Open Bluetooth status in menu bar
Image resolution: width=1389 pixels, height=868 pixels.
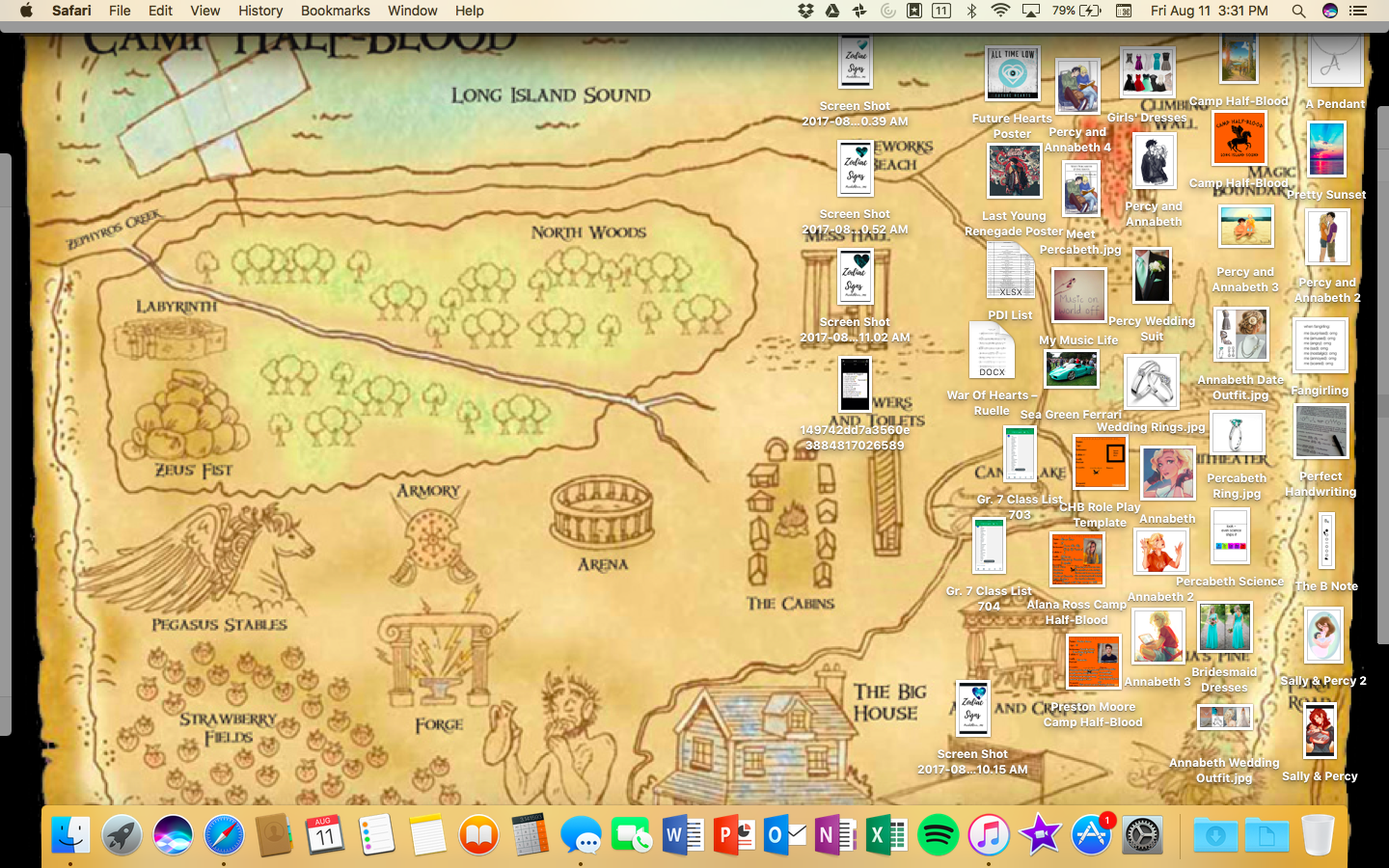pos(971,11)
